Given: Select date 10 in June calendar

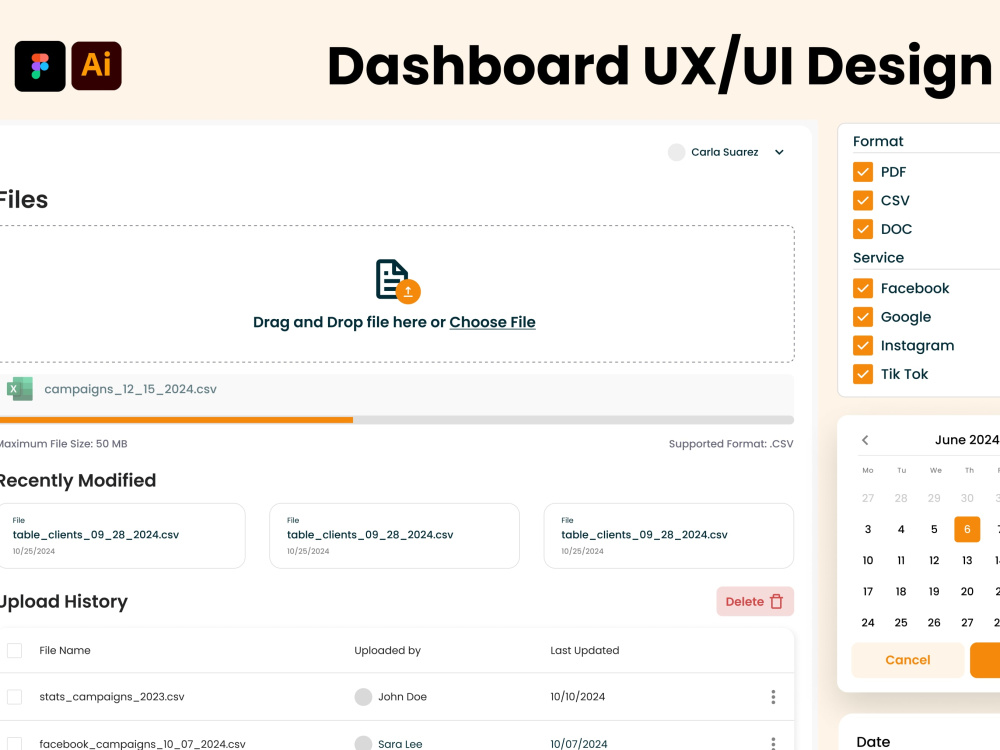Looking at the screenshot, I should coord(867,561).
